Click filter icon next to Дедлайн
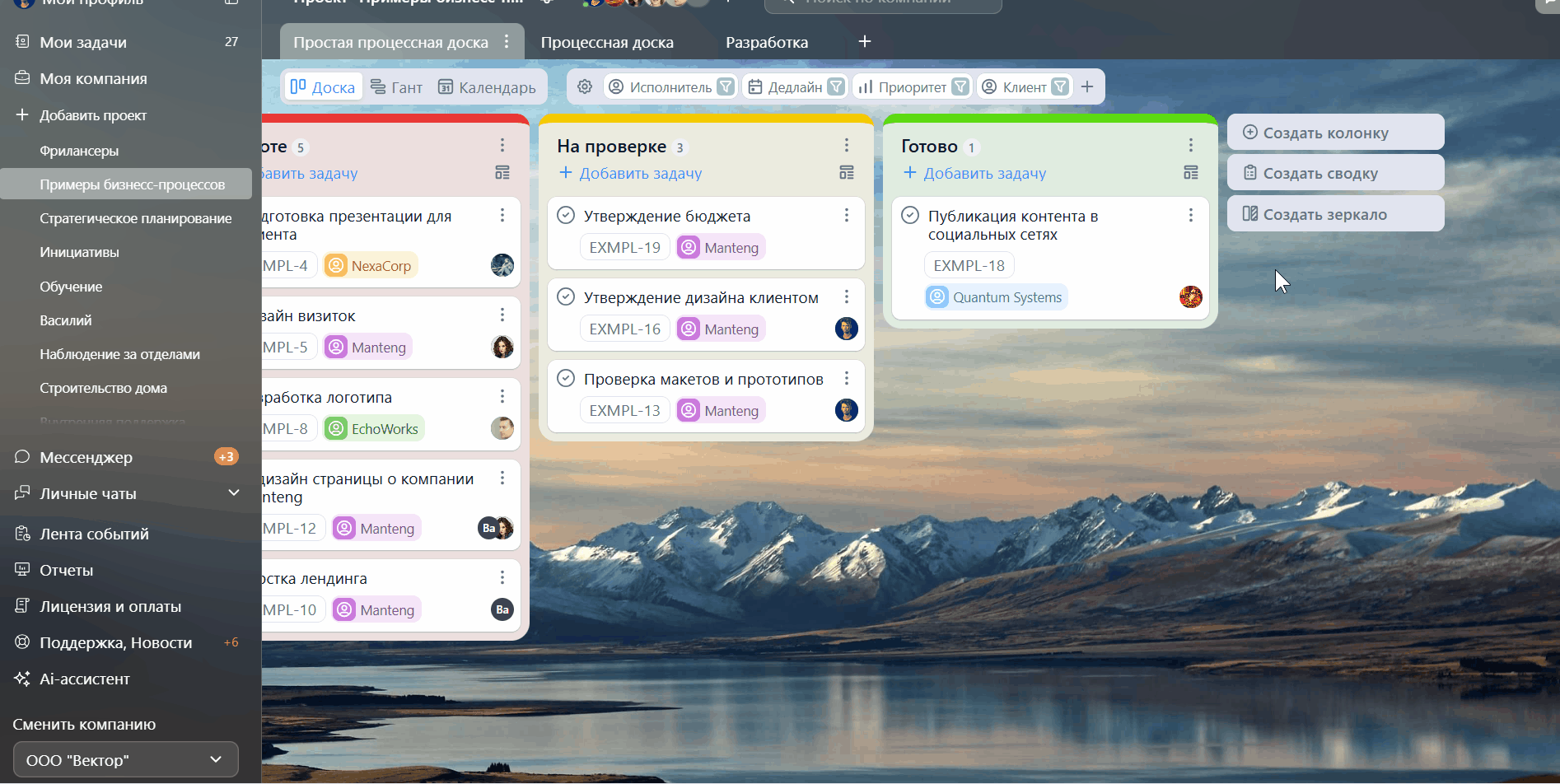Screen dimensions: 1560x784 coord(835,87)
